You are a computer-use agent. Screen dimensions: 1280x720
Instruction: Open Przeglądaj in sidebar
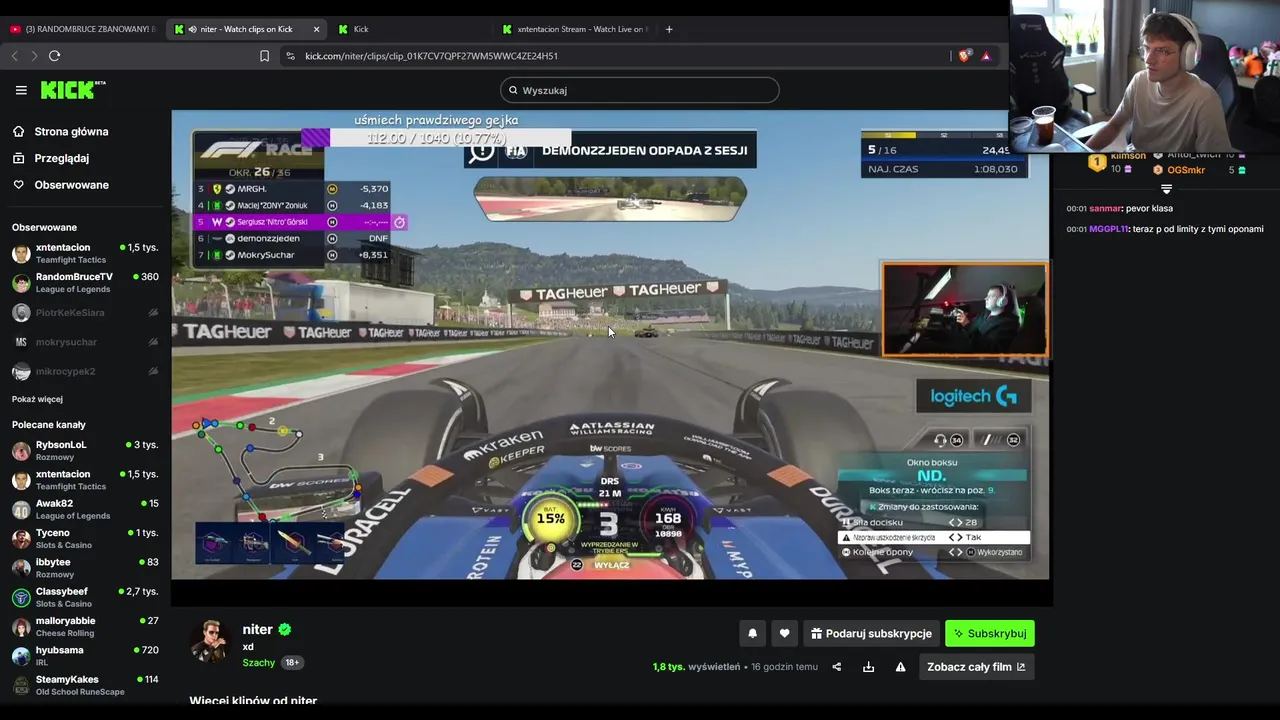[61, 158]
